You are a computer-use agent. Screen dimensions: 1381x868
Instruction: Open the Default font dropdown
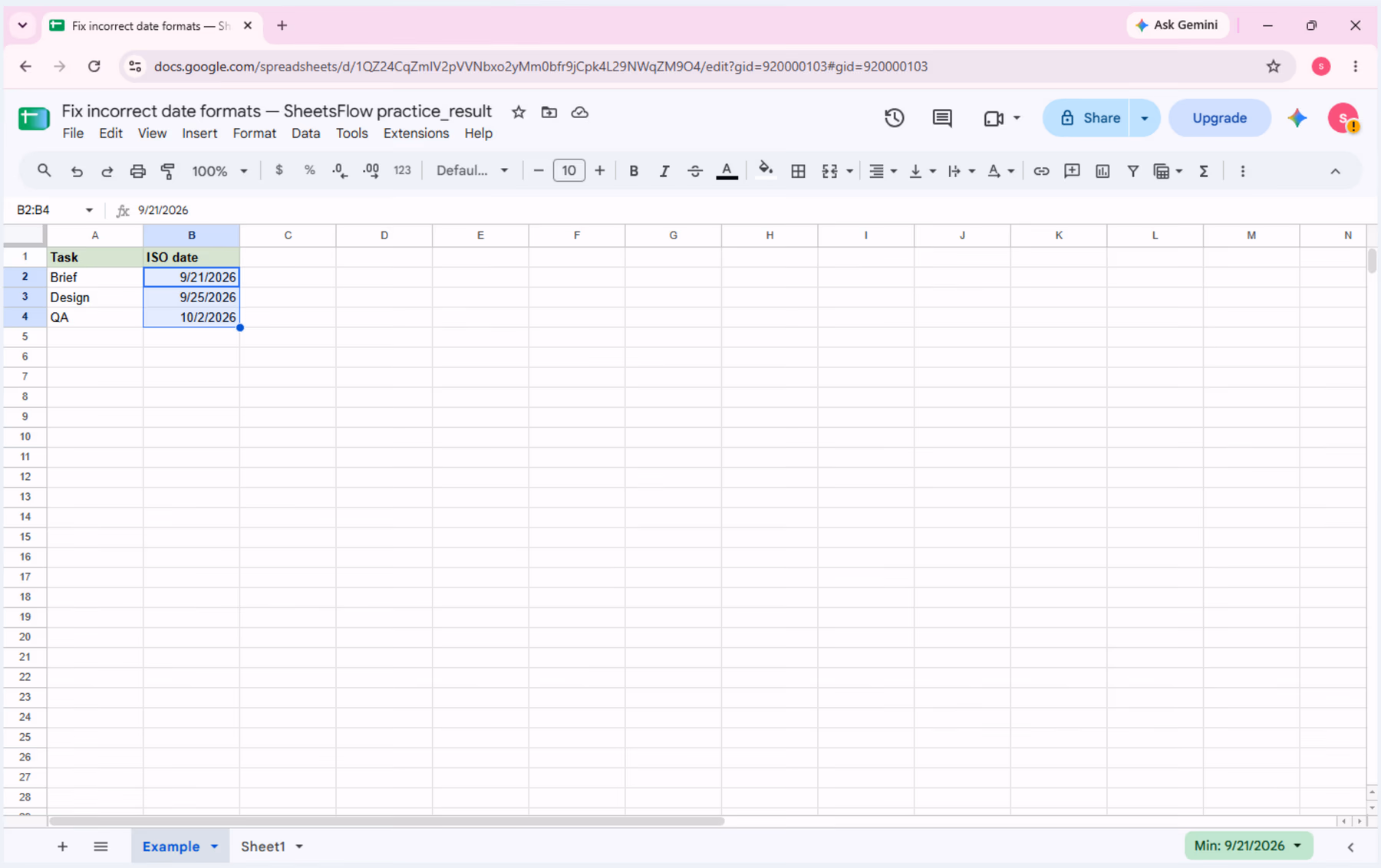[472, 170]
